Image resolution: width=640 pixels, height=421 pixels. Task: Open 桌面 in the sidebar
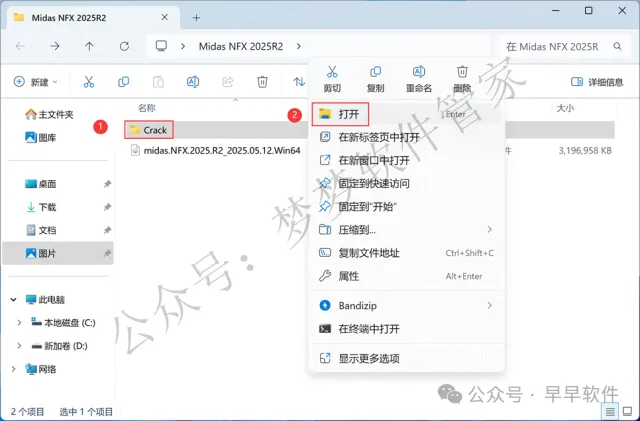click(x=41, y=184)
